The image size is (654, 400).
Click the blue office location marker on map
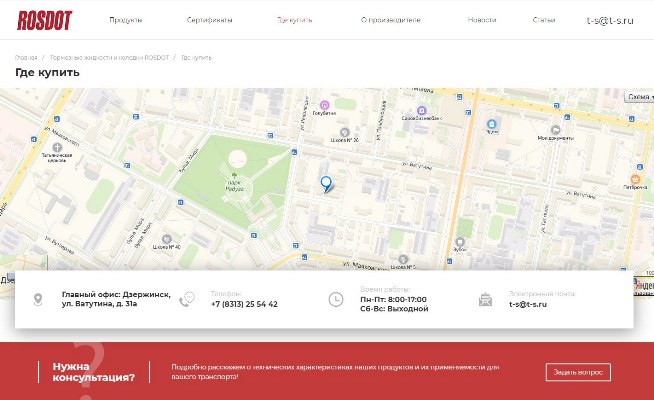326,184
